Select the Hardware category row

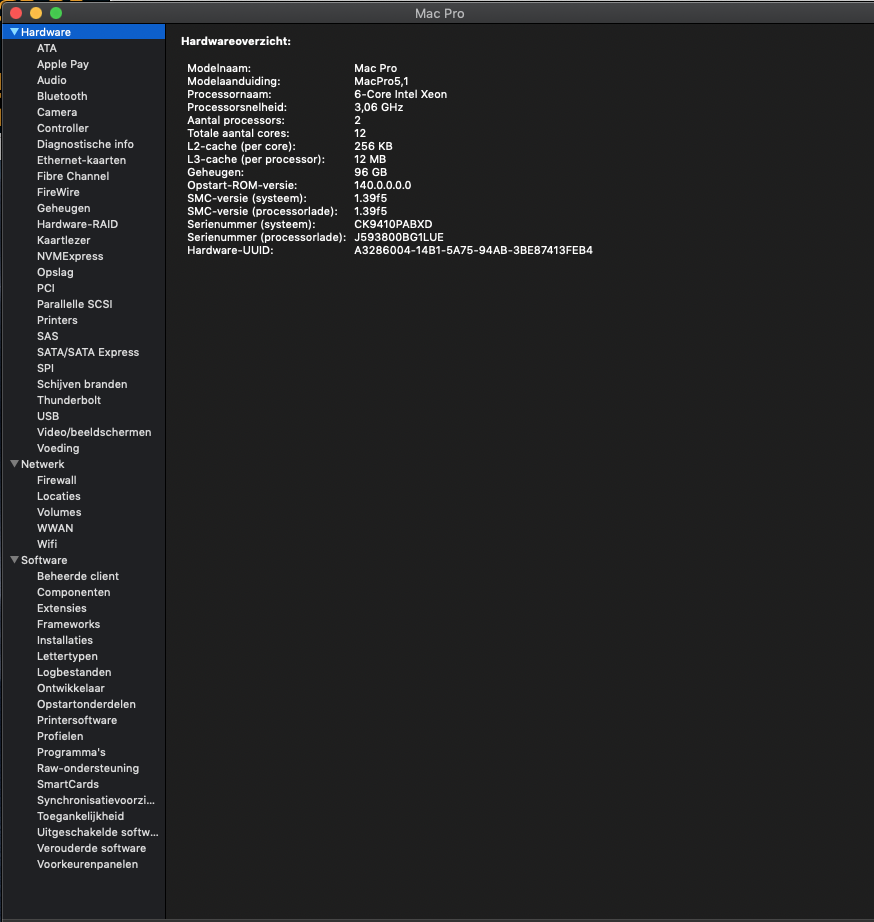coord(84,32)
